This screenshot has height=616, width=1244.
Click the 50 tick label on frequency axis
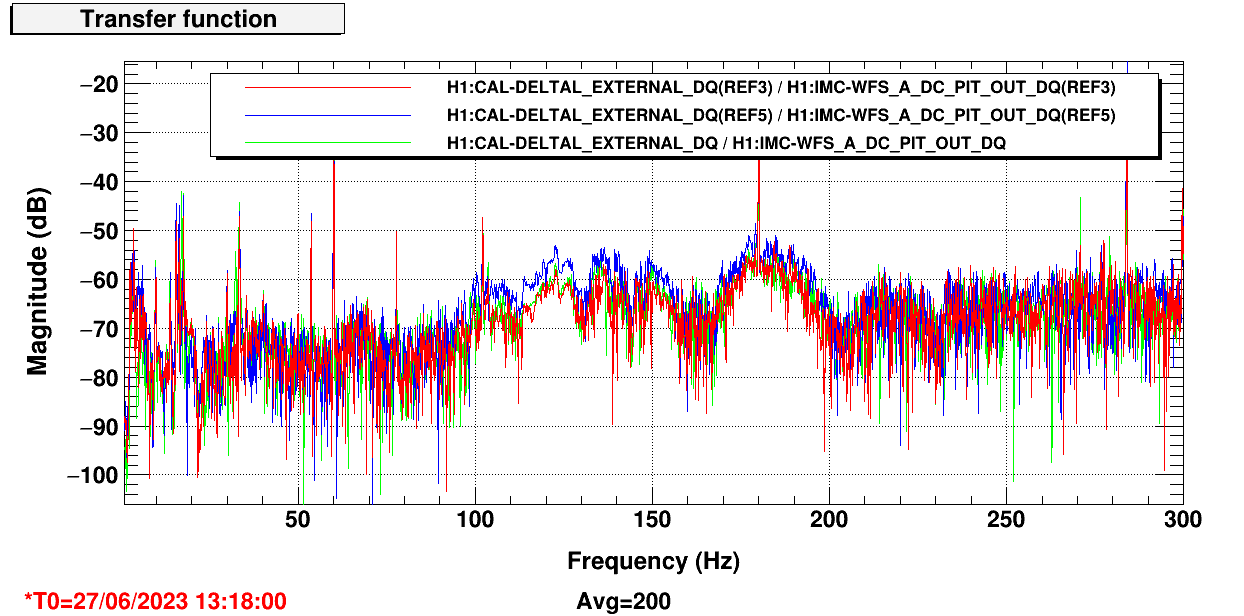(x=298, y=520)
